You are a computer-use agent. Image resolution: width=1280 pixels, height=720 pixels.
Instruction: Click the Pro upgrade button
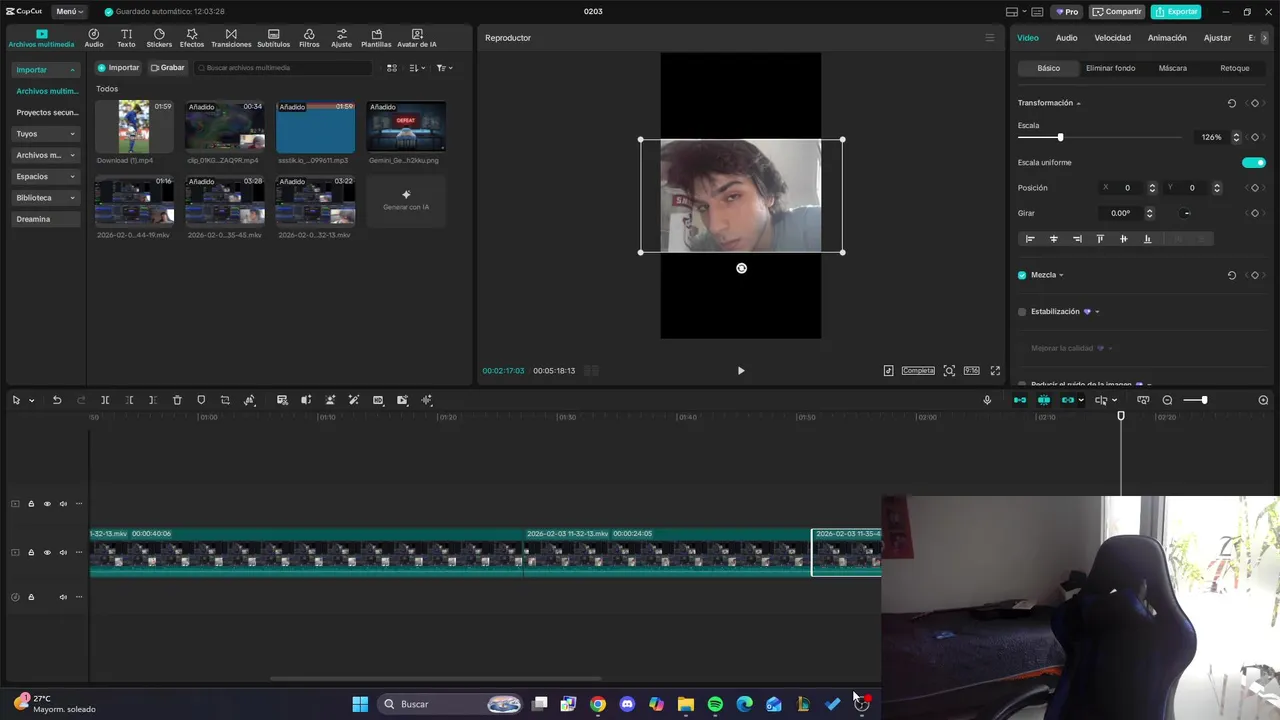(1066, 12)
